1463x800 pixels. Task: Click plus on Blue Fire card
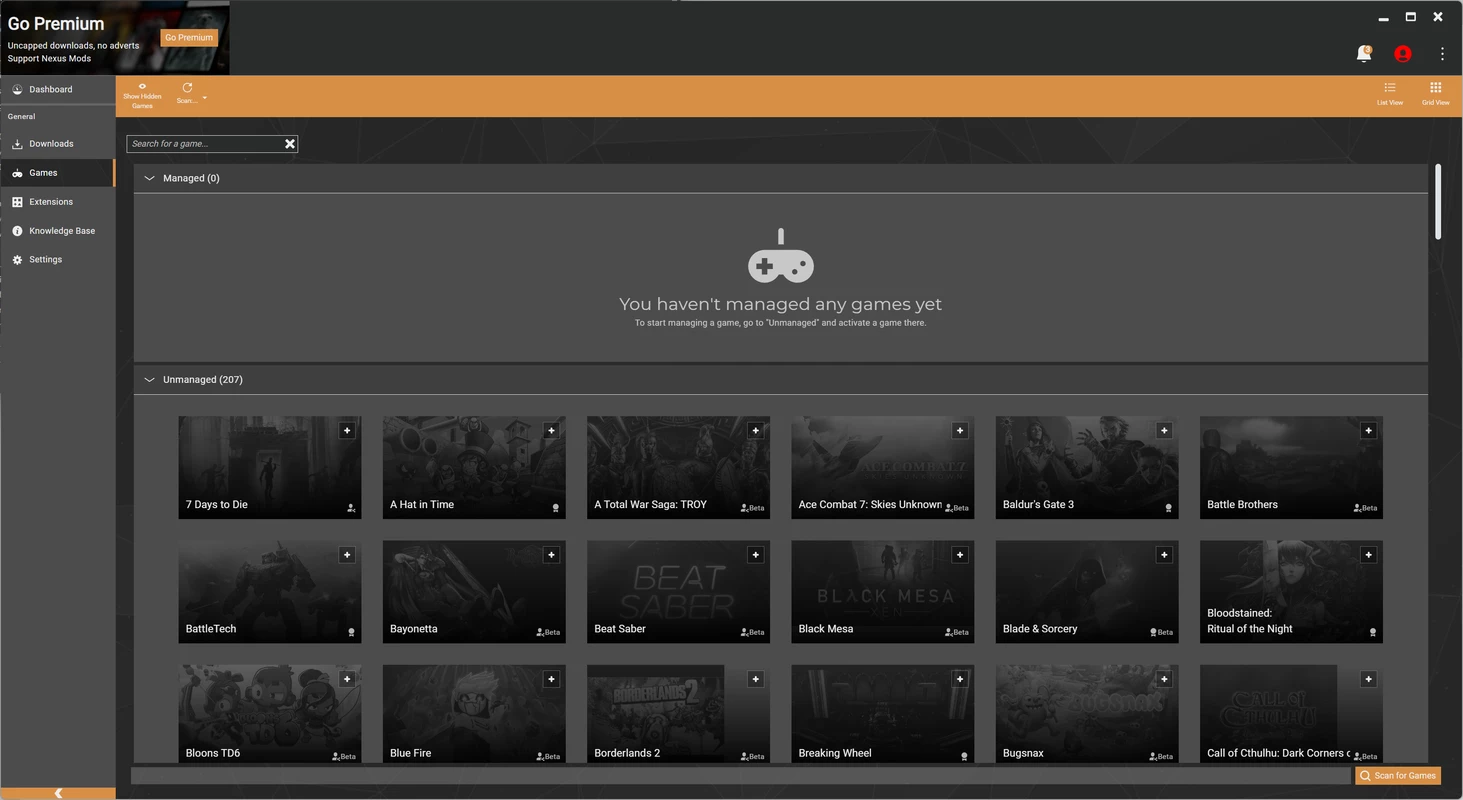click(551, 679)
